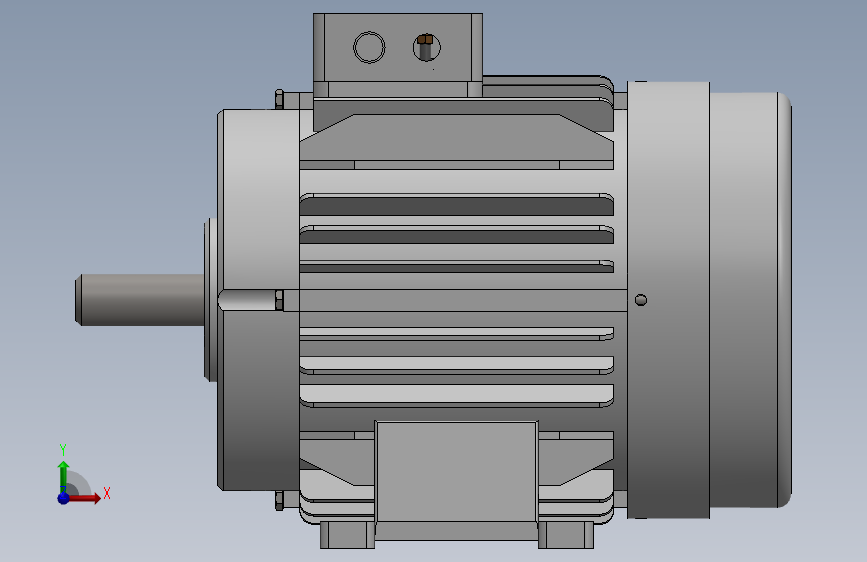Select the small round screw on fan cover

coord(641,300)
